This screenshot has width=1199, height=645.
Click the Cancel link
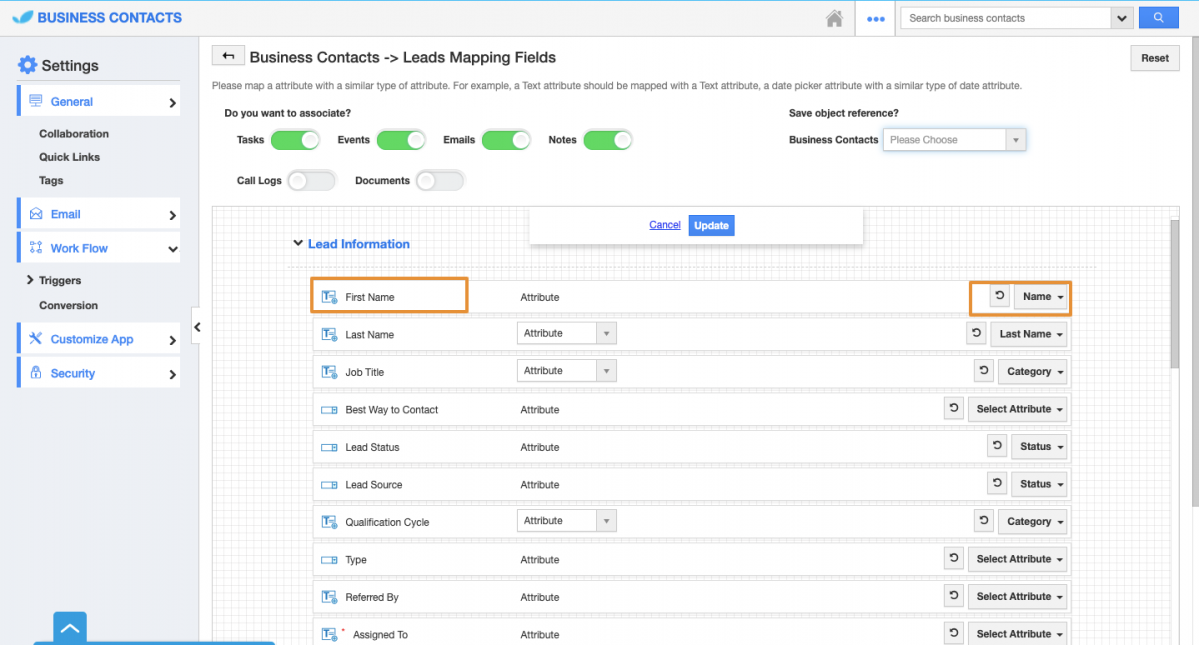click(664, 225)
